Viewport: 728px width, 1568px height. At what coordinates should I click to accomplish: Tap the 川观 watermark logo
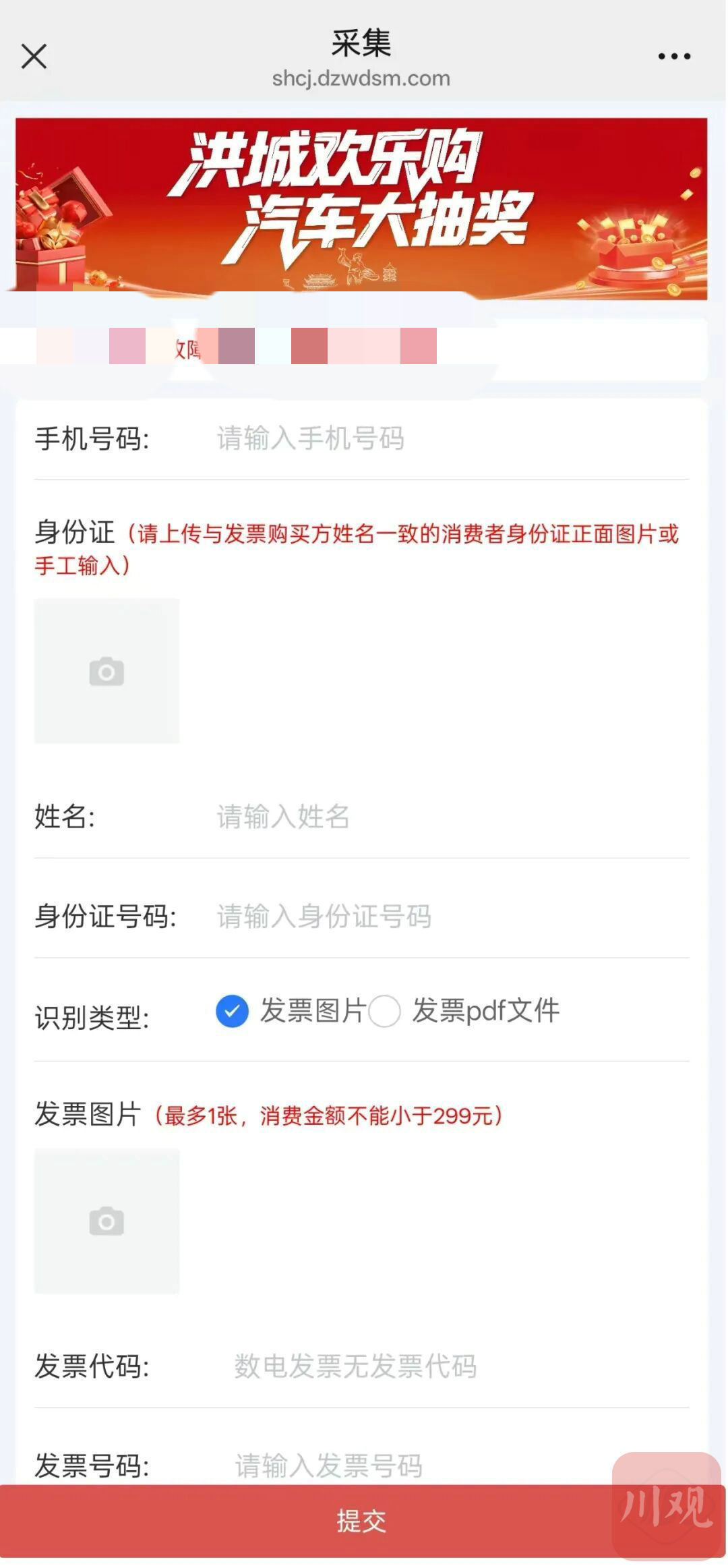click(x=666, y=1505)
